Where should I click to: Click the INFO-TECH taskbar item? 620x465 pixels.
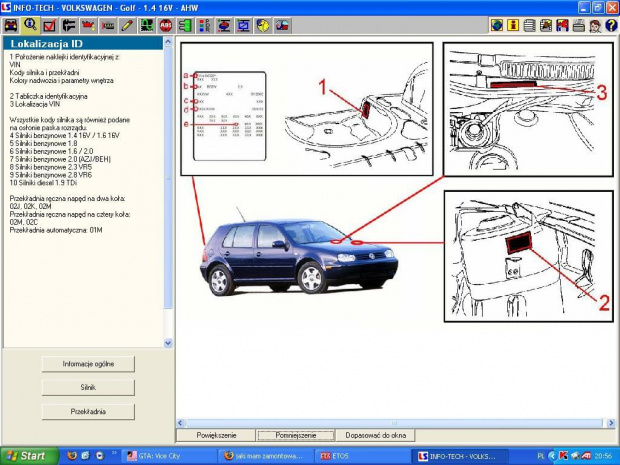[459, 456]
